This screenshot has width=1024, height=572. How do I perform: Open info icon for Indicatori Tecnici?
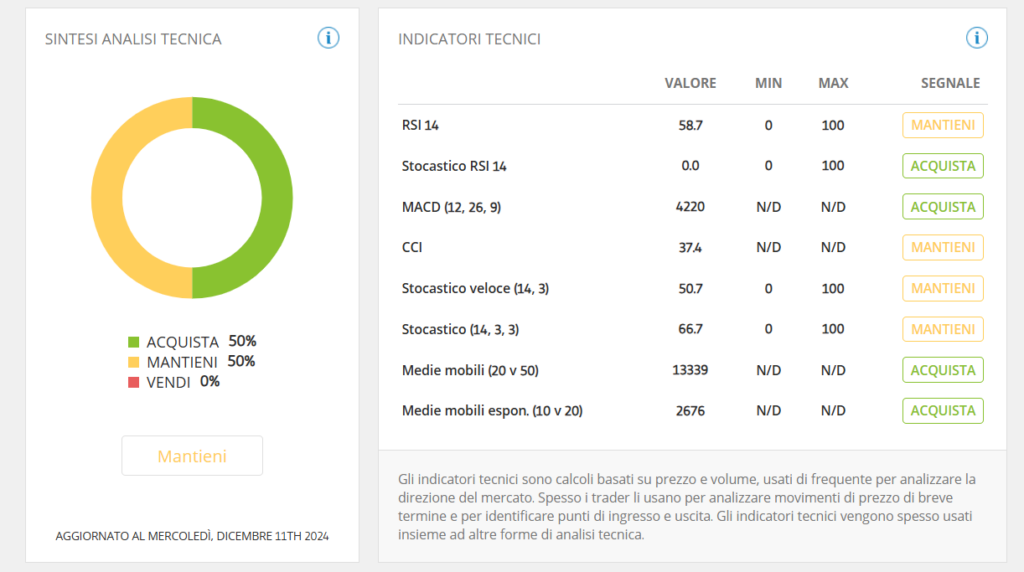pyautogui.click(x=977, y=38)
